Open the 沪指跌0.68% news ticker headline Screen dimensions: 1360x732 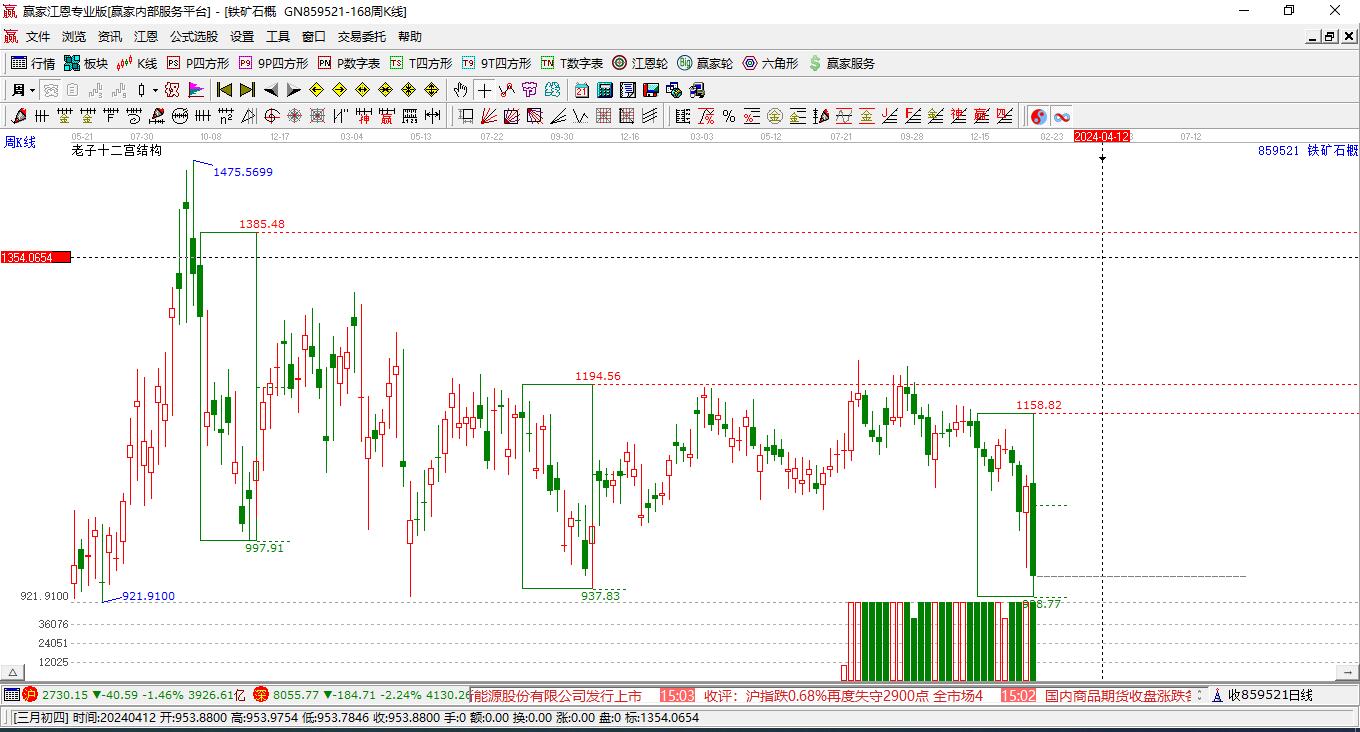[x=844, y=695]
